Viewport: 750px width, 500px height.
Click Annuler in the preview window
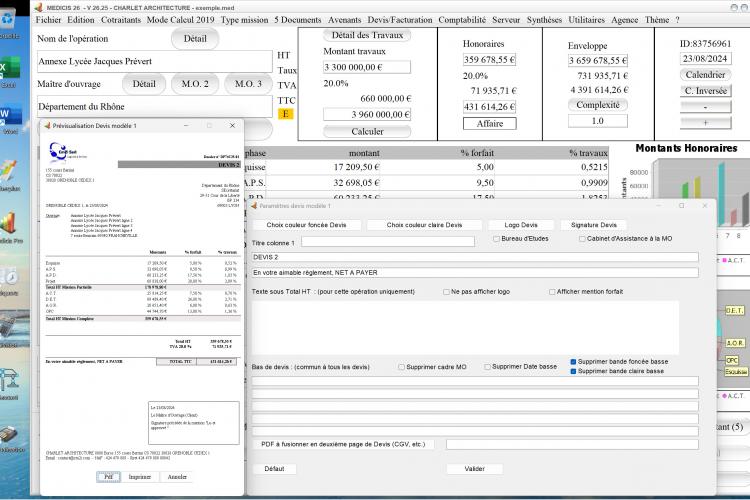coord(177,477)
